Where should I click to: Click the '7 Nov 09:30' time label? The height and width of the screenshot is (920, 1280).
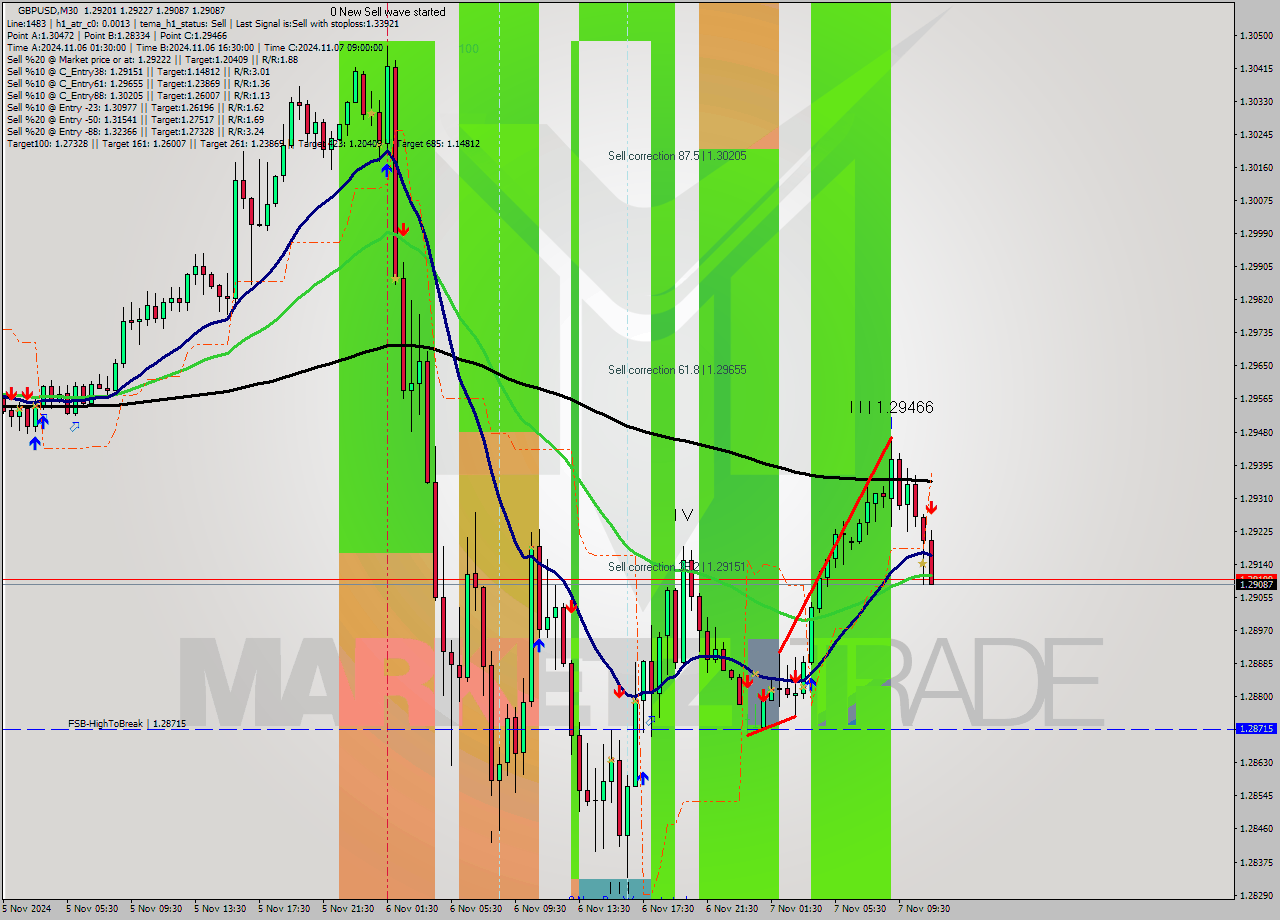(924, 909)
